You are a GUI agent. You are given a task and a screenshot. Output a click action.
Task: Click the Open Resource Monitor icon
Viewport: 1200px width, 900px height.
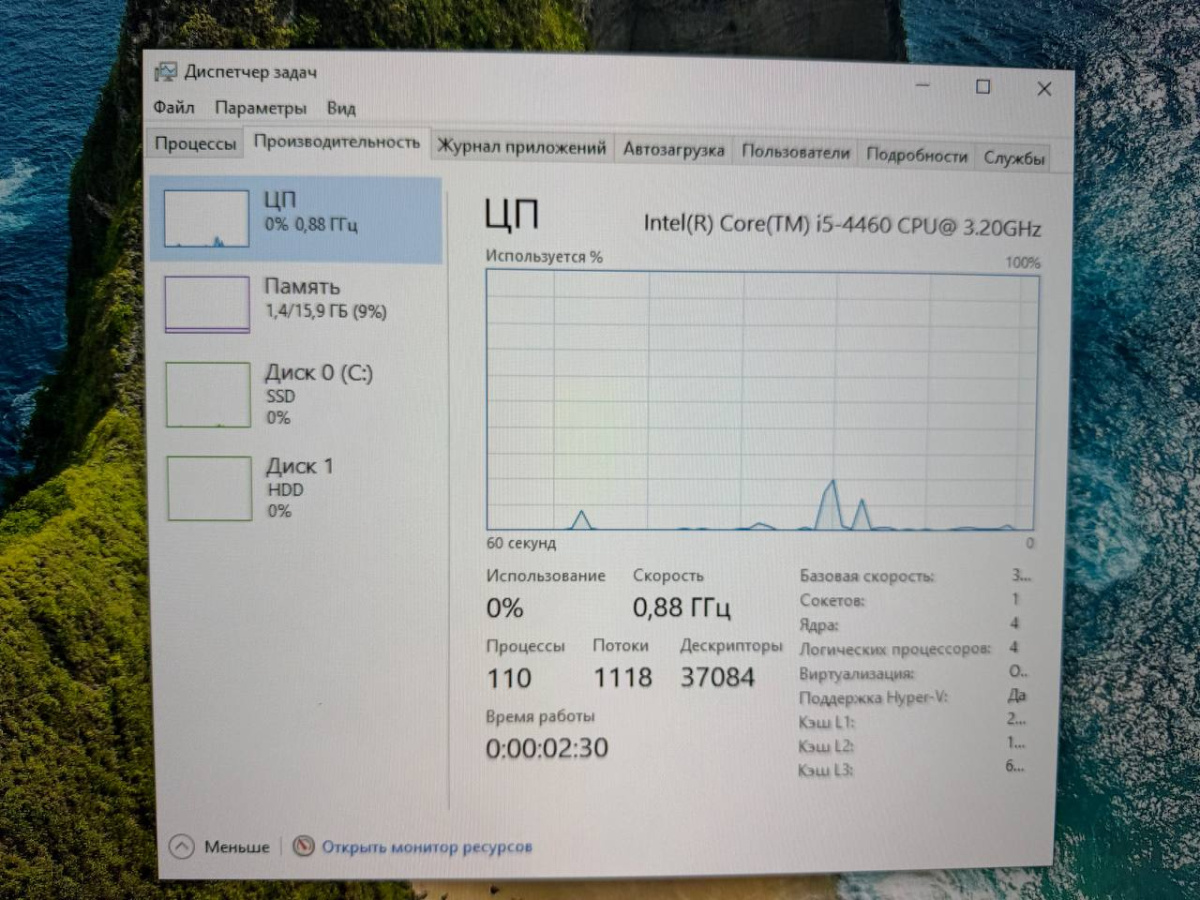click(302, 846)
